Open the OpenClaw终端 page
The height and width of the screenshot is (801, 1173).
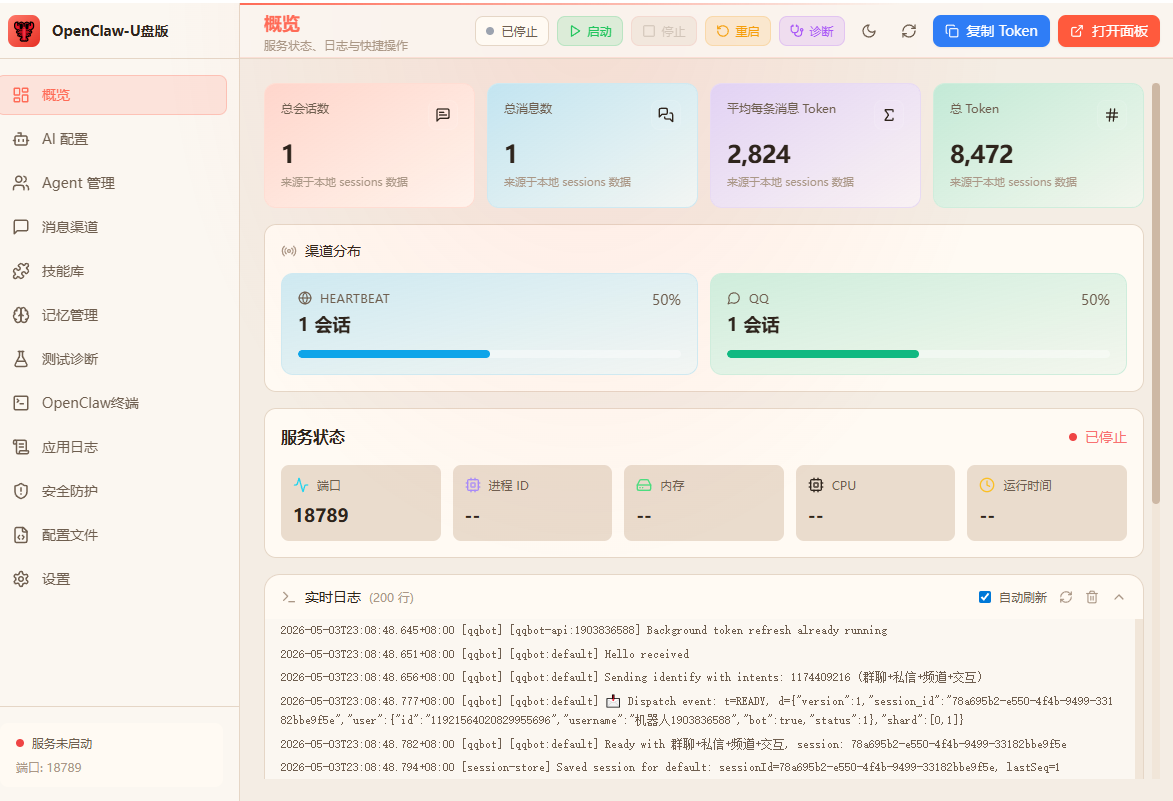114,403
